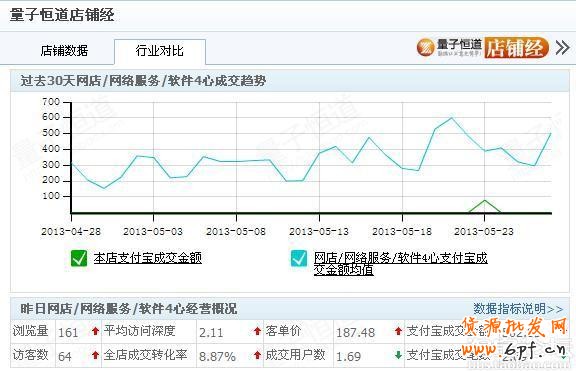Click the red up arrow next to 访客数 64
This screenshot has height=371, width=576.
pyautogui.click(x=96, y=355)
